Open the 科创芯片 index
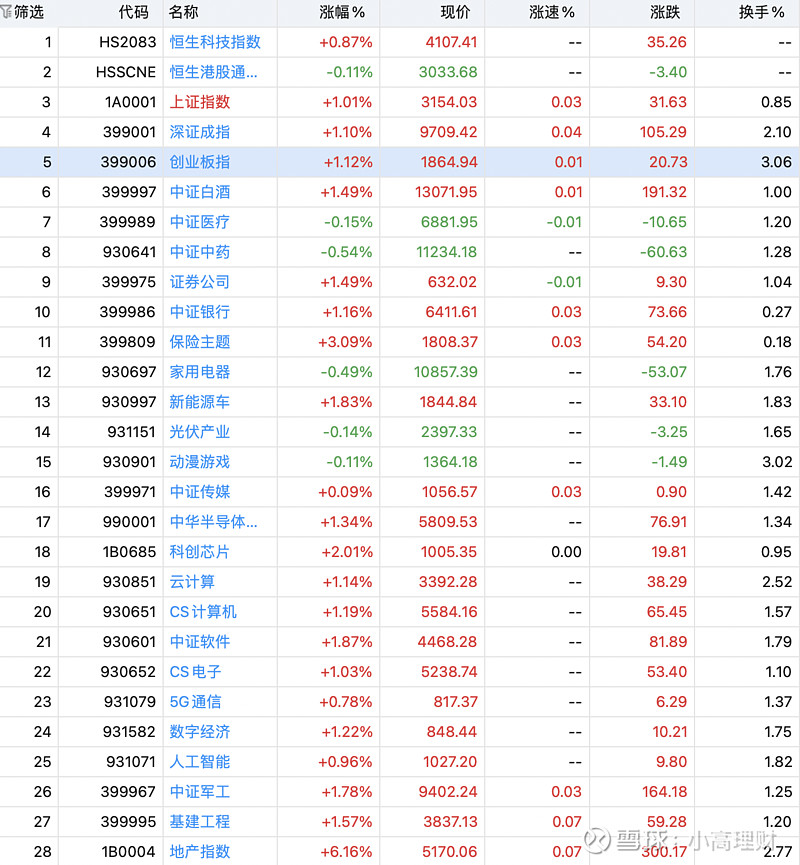 tap(200, 552)
